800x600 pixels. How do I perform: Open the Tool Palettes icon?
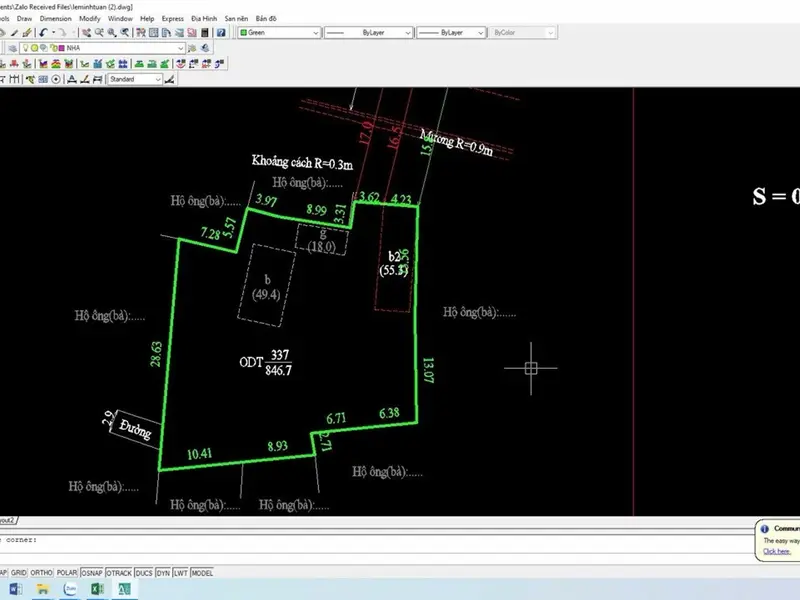point(166,32)
